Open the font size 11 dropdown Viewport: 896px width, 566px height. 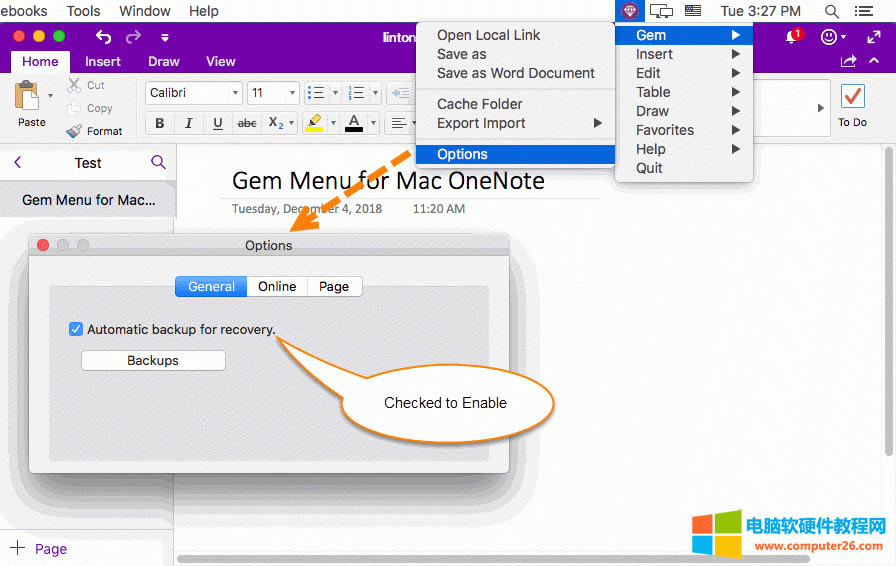pos(293,93)
